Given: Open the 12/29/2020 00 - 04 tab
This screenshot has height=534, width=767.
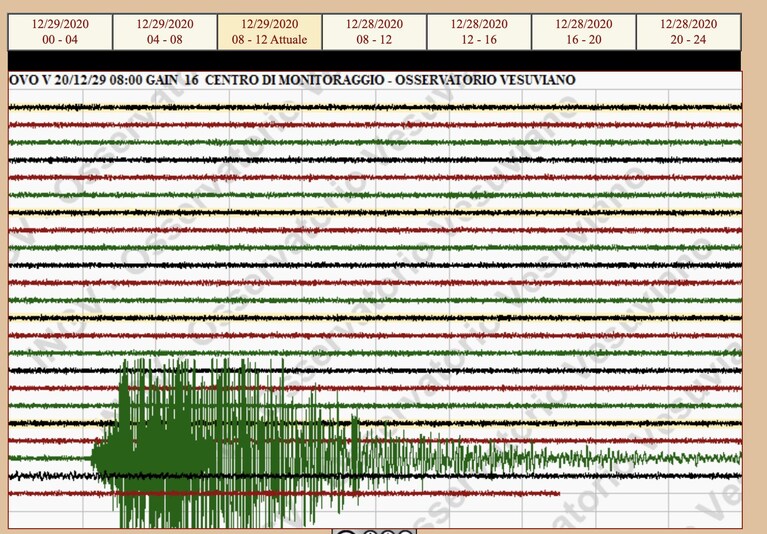Looking at the screenshot, I should tap(60, 32).
